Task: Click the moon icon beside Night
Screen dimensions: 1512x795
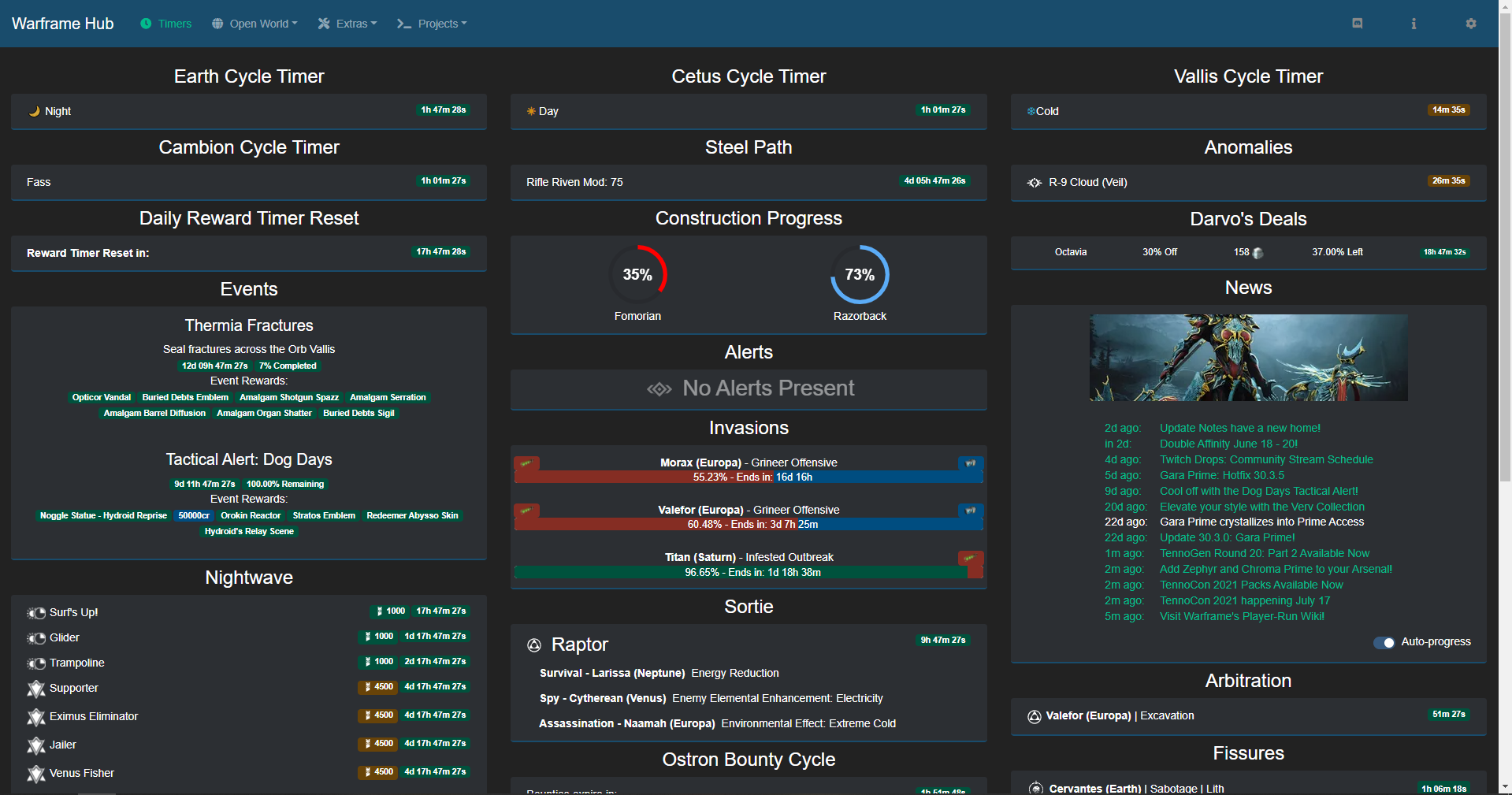Action: point(34,111)
